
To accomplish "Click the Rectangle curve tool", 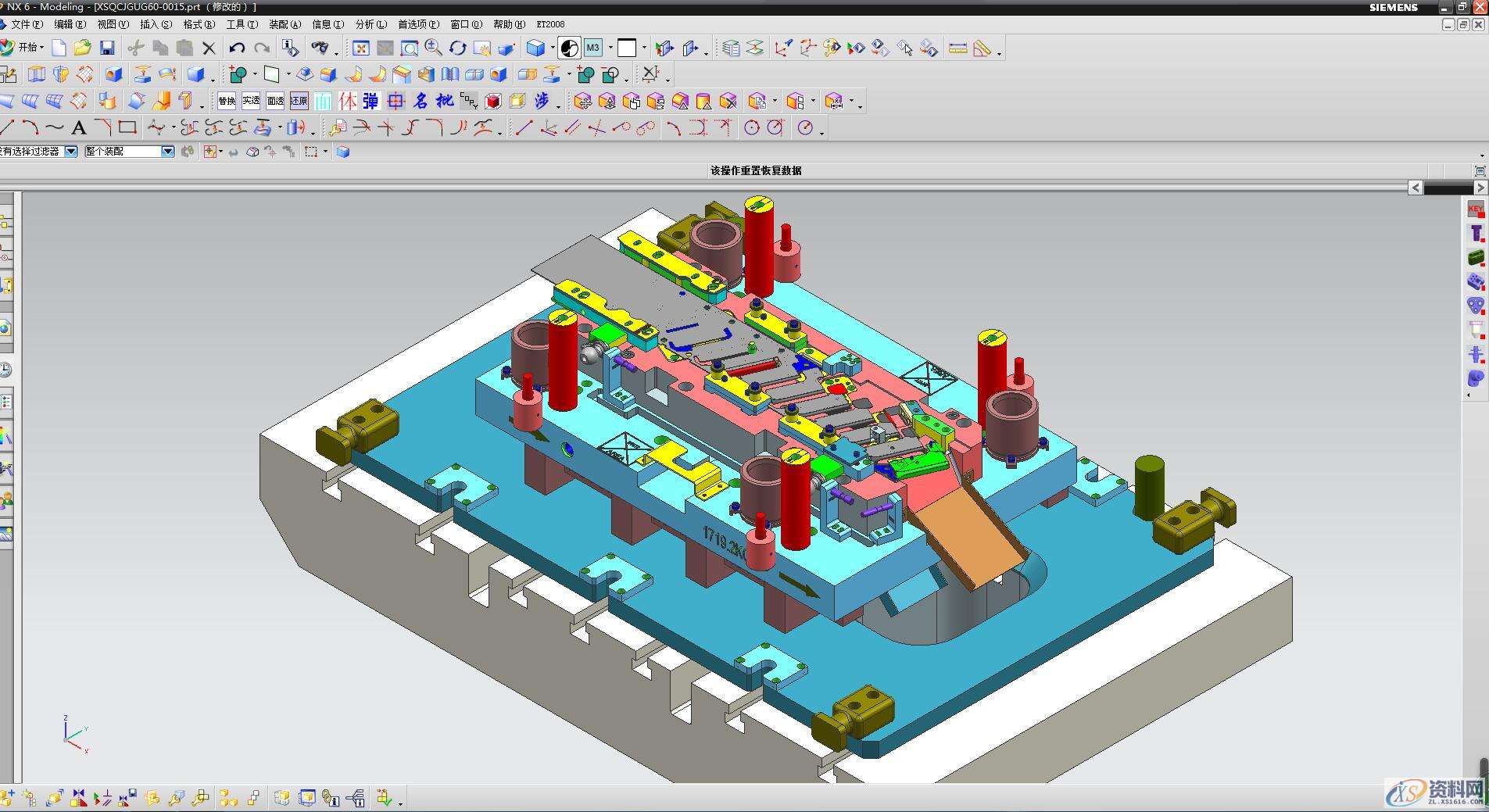I will coord(127,127).
